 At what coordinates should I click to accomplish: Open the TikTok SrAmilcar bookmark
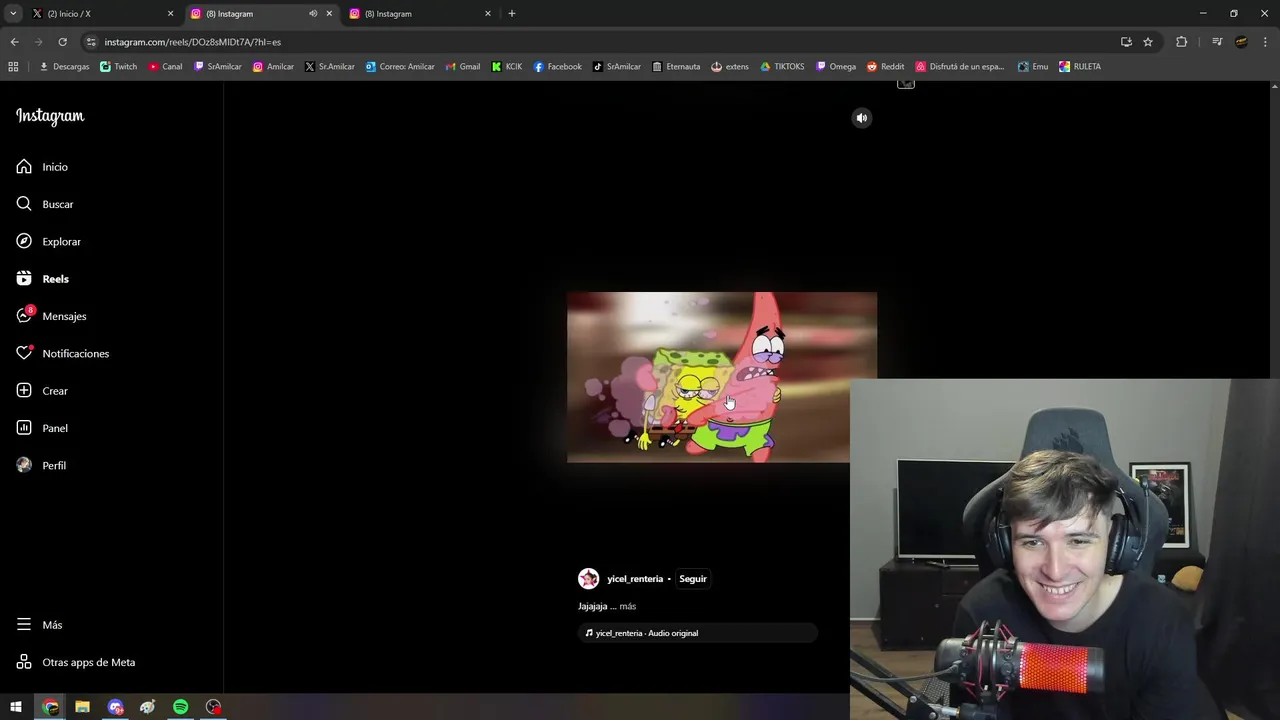click(x=617, y=67)
